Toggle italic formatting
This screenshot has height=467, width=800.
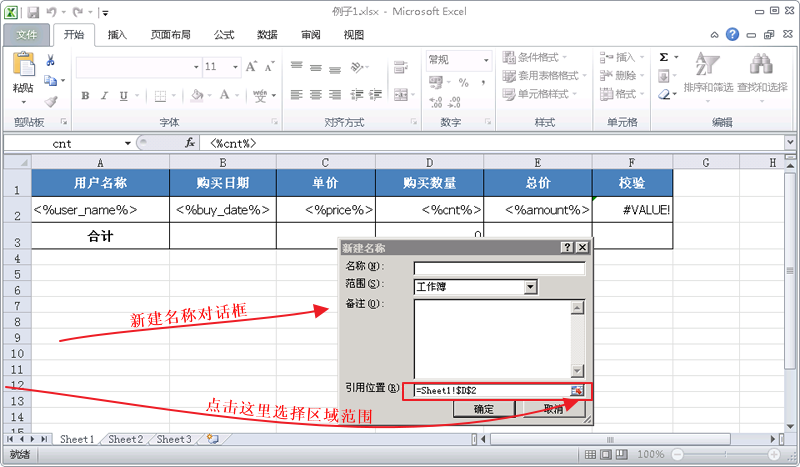[104, 95]
